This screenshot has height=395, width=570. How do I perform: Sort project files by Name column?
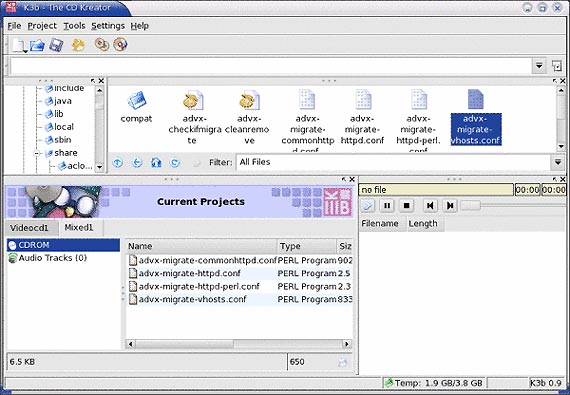[x=201, y=246]
